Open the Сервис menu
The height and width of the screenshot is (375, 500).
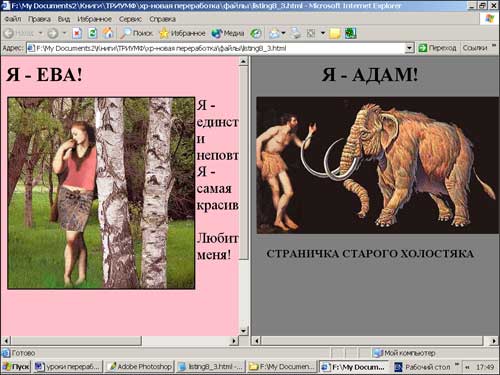130,19
